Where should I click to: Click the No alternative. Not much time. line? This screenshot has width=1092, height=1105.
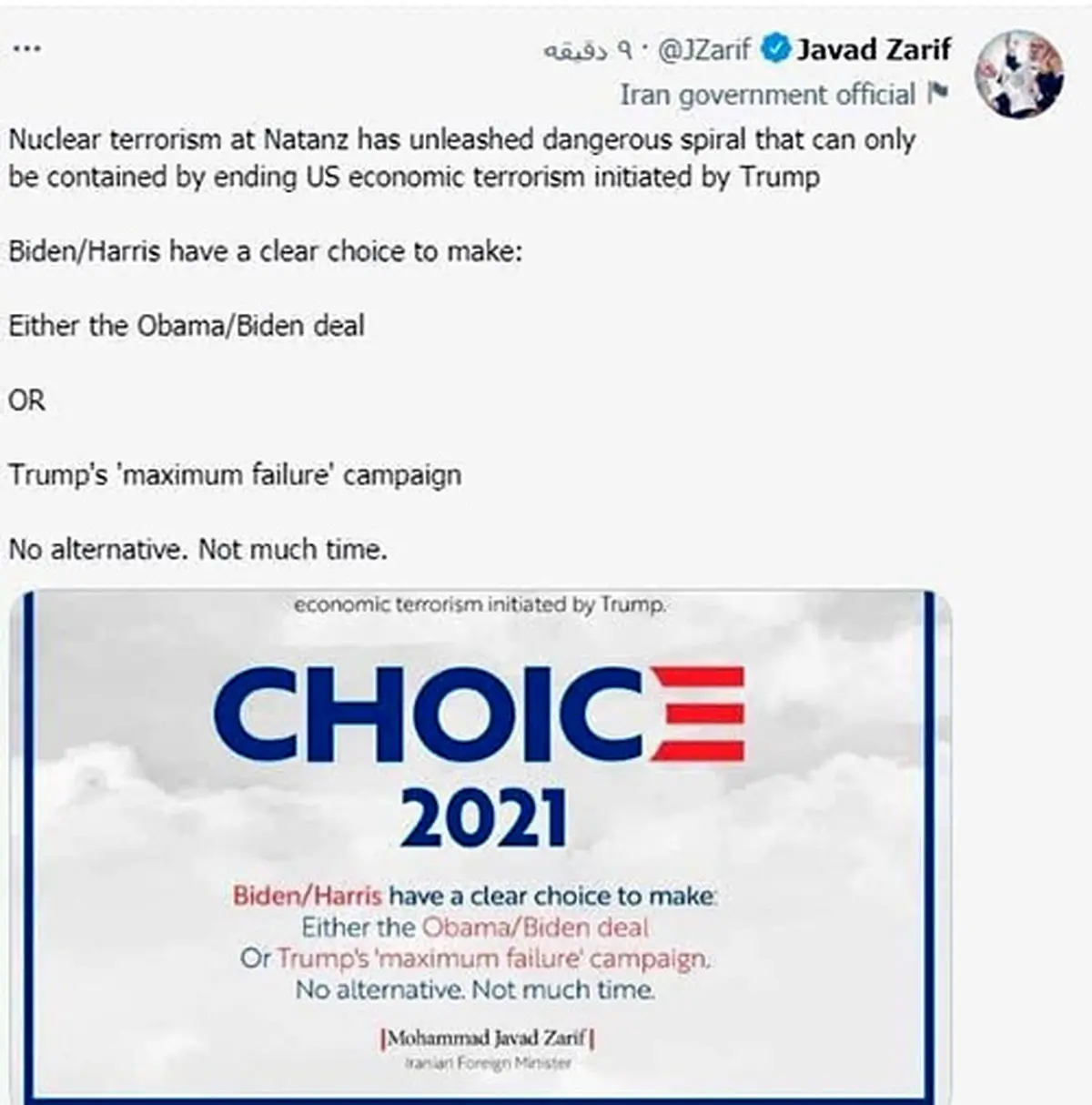click(x=197, y=549)
